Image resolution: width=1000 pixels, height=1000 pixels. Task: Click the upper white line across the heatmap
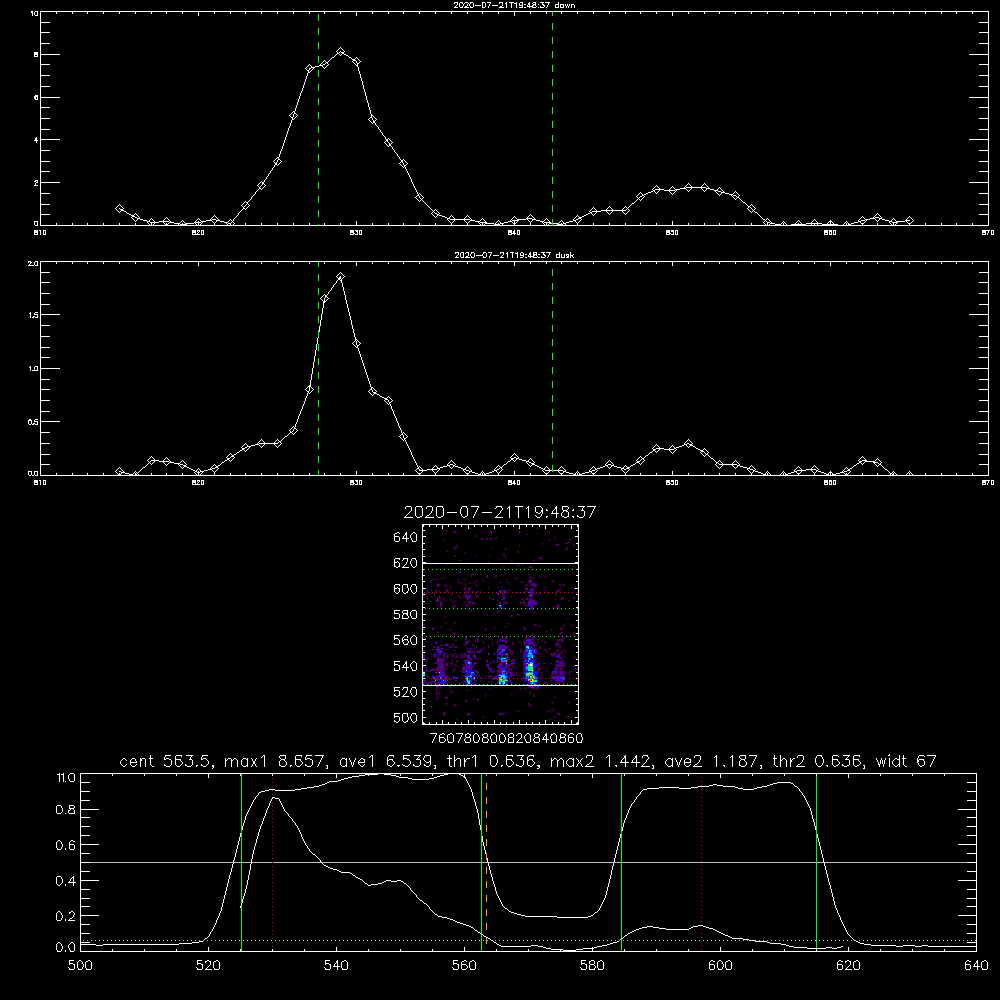(x=501, y=563)
